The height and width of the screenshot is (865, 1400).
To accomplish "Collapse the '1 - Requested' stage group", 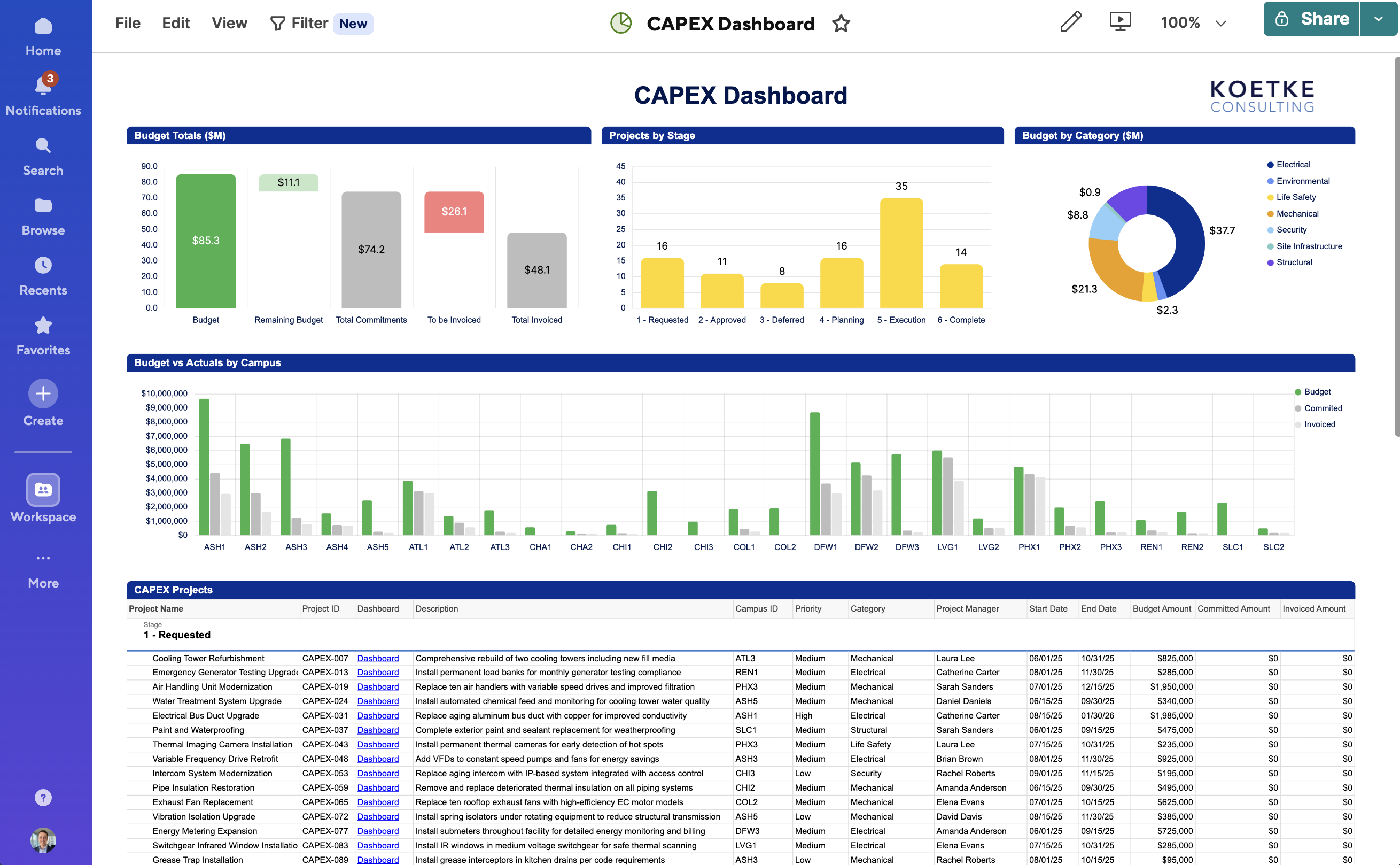I will point(177,635).
